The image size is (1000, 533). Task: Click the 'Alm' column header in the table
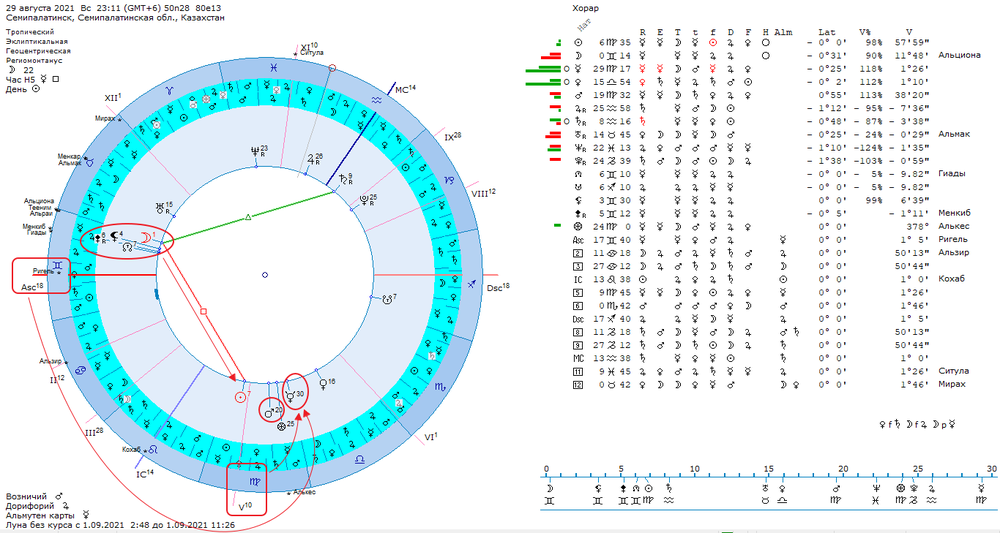[783, 32]
